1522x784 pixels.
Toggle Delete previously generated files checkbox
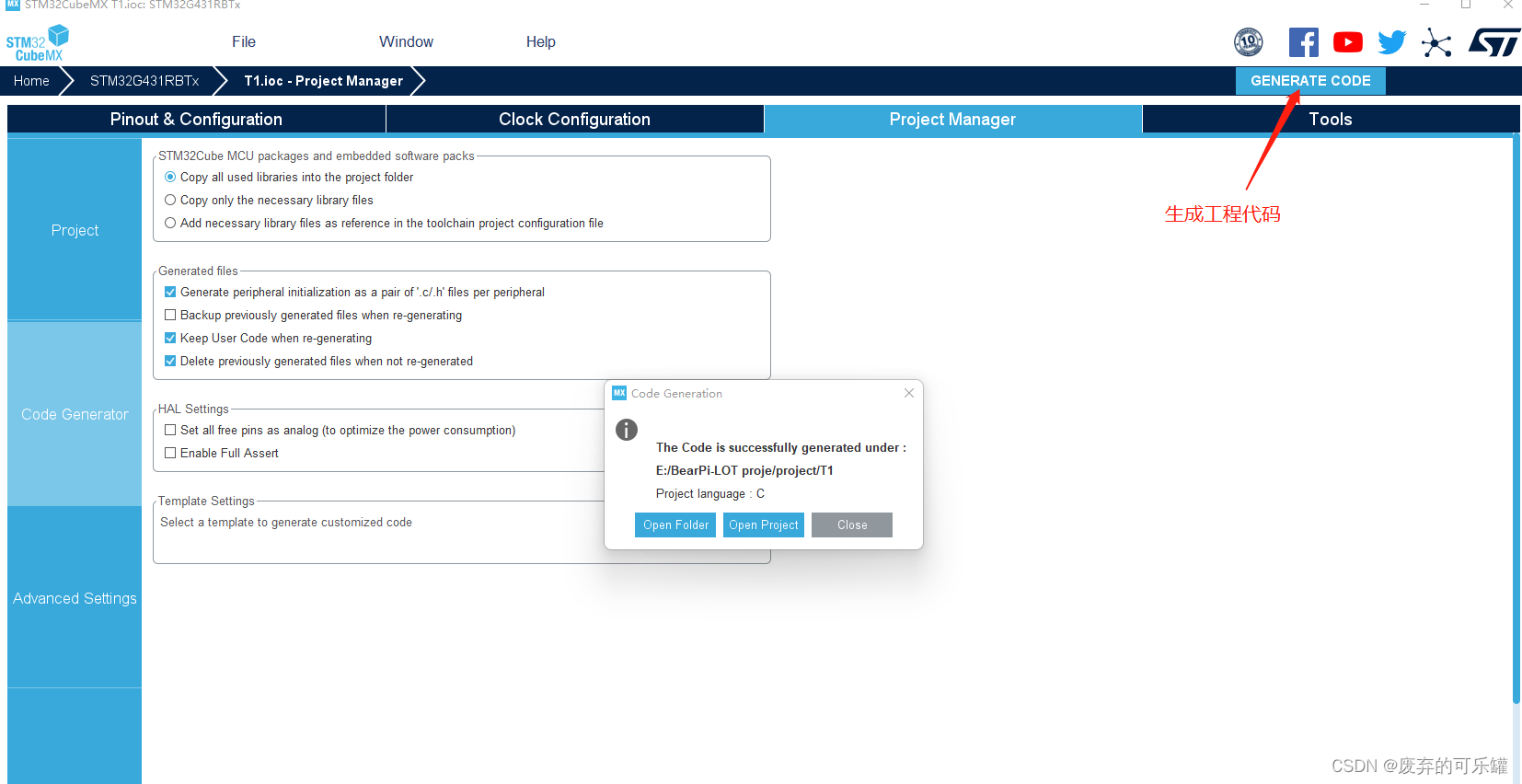(x=170, y=361)
